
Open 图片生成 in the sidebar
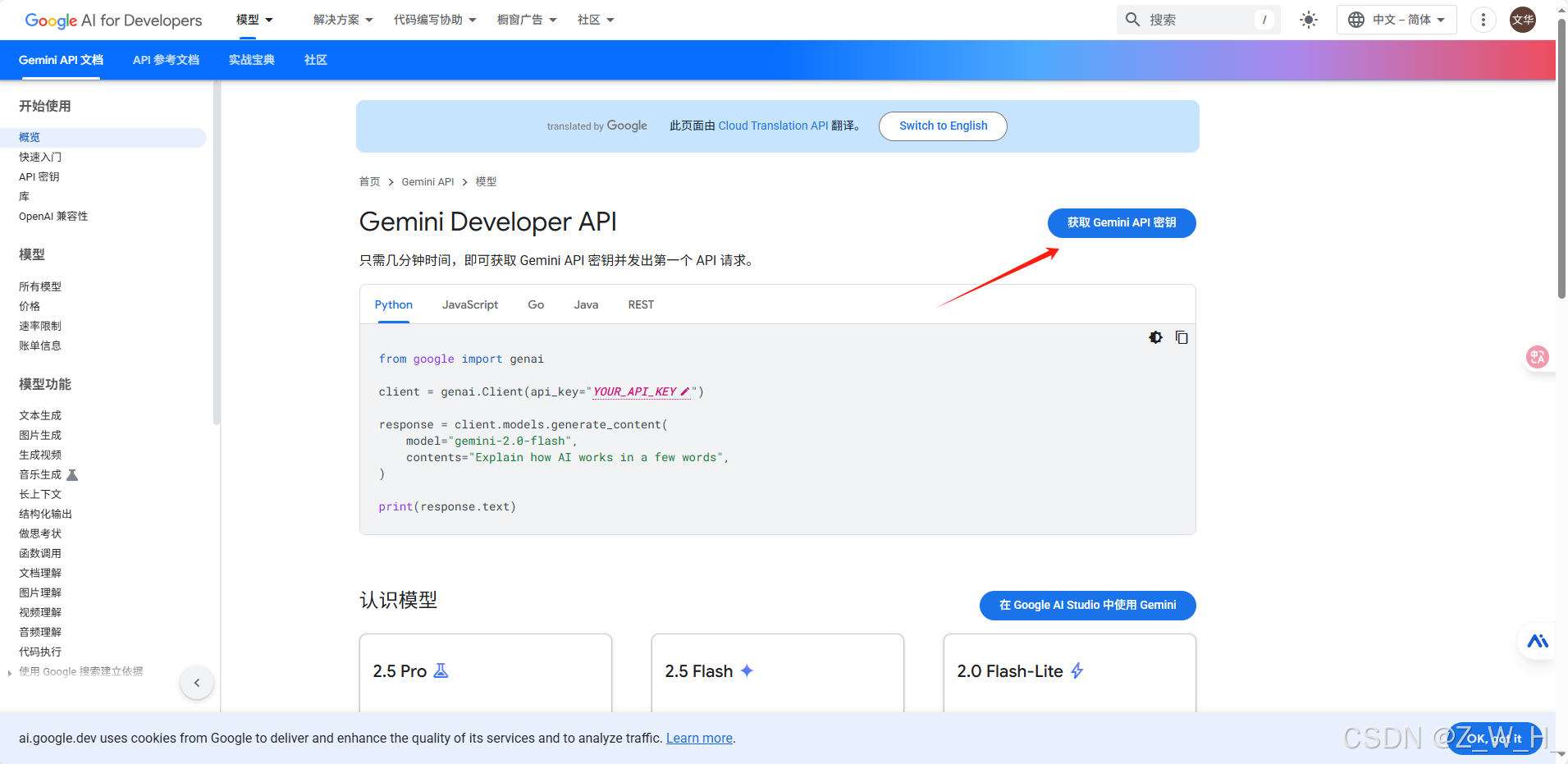[x=40, y=435]
